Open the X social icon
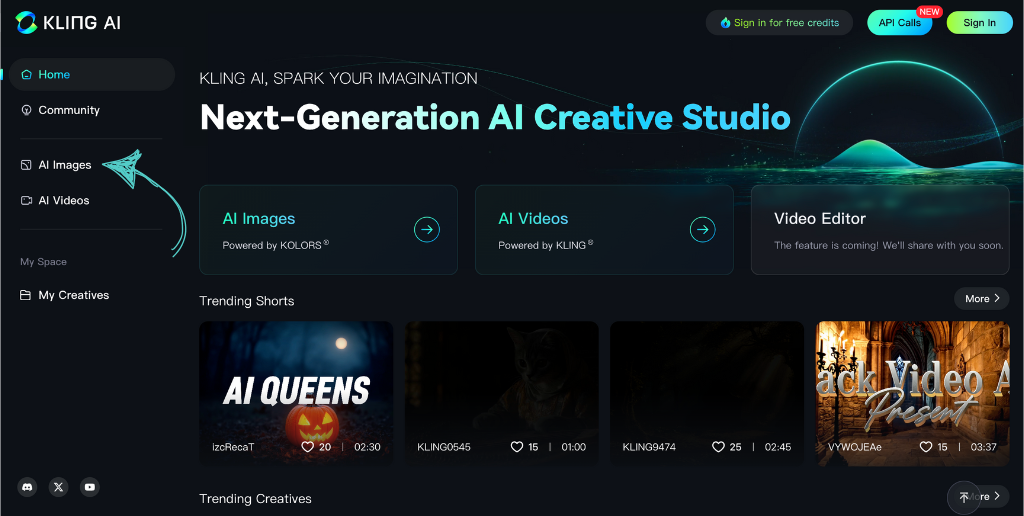This screenshot has height=516, width=1024. click(59, 487)
